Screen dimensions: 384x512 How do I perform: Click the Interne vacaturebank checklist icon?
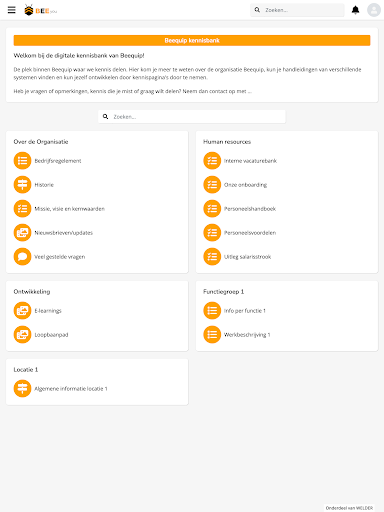pyautogui.click(x=212, y=161)
